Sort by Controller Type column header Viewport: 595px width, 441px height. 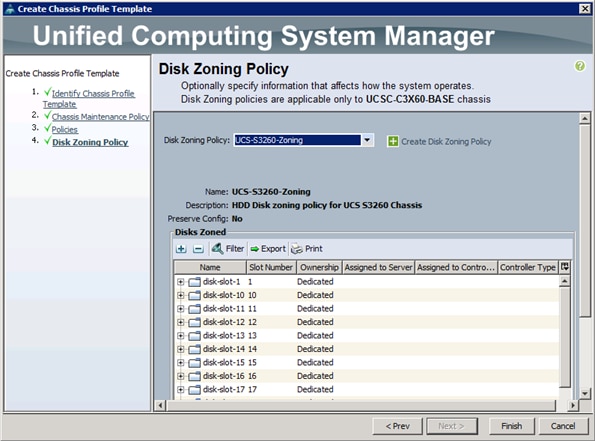(528, 267)
